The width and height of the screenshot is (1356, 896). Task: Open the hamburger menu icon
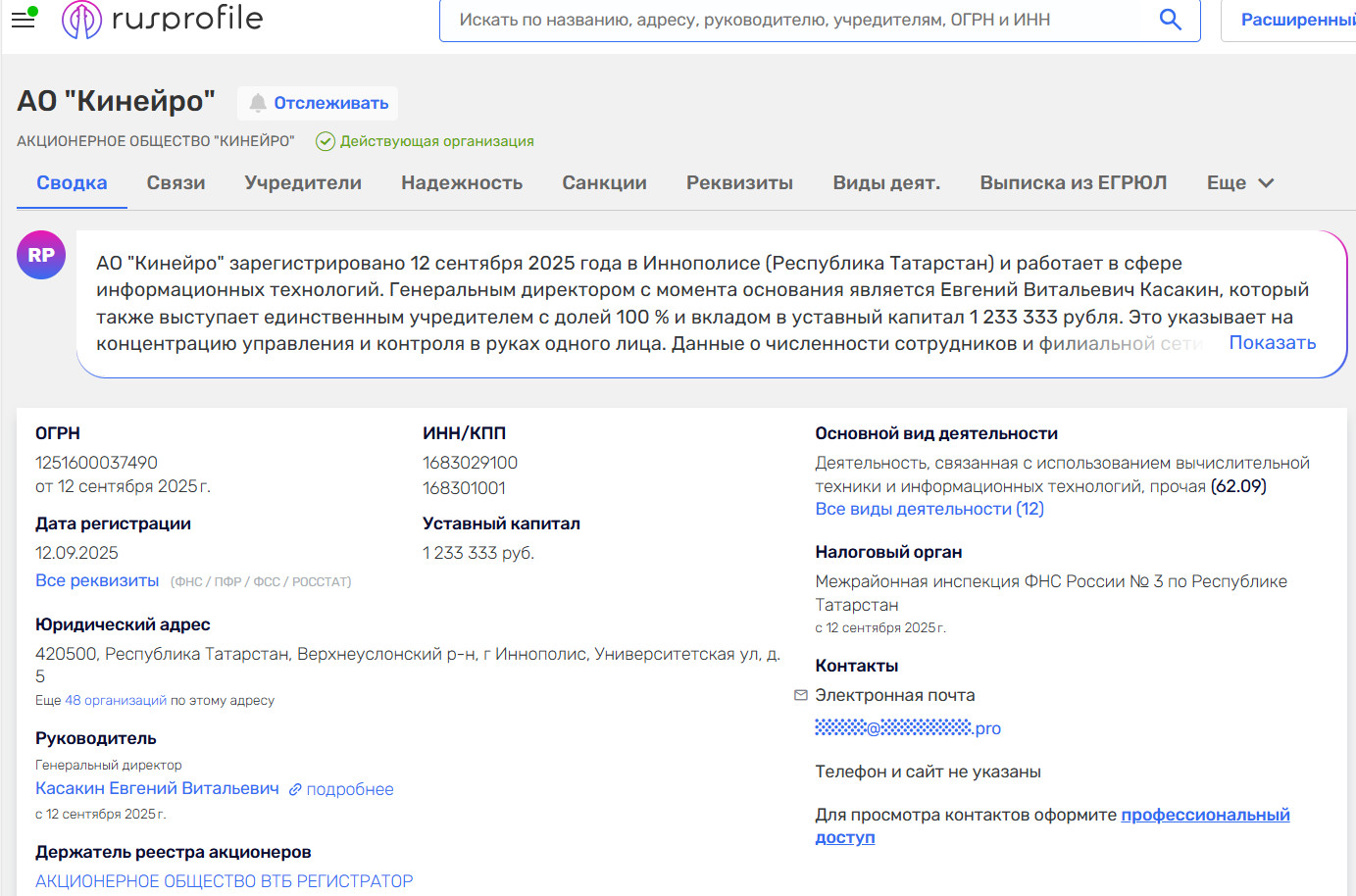coord(23,20)
